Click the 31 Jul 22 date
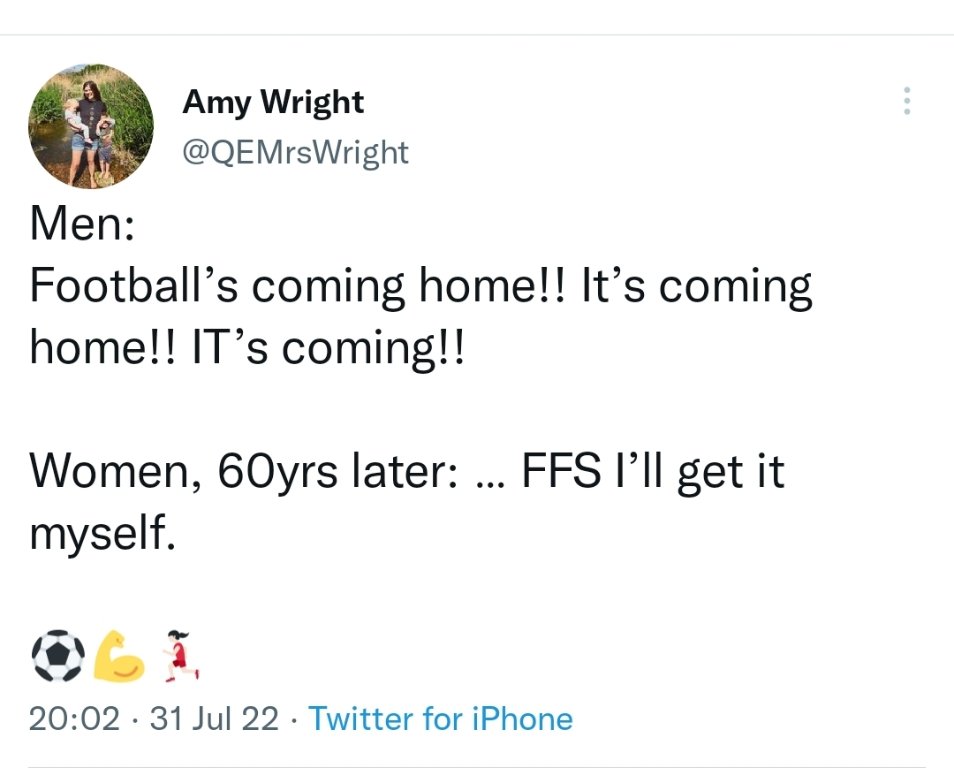The width and height of the screenshot is (954, 768). point(213,719)
